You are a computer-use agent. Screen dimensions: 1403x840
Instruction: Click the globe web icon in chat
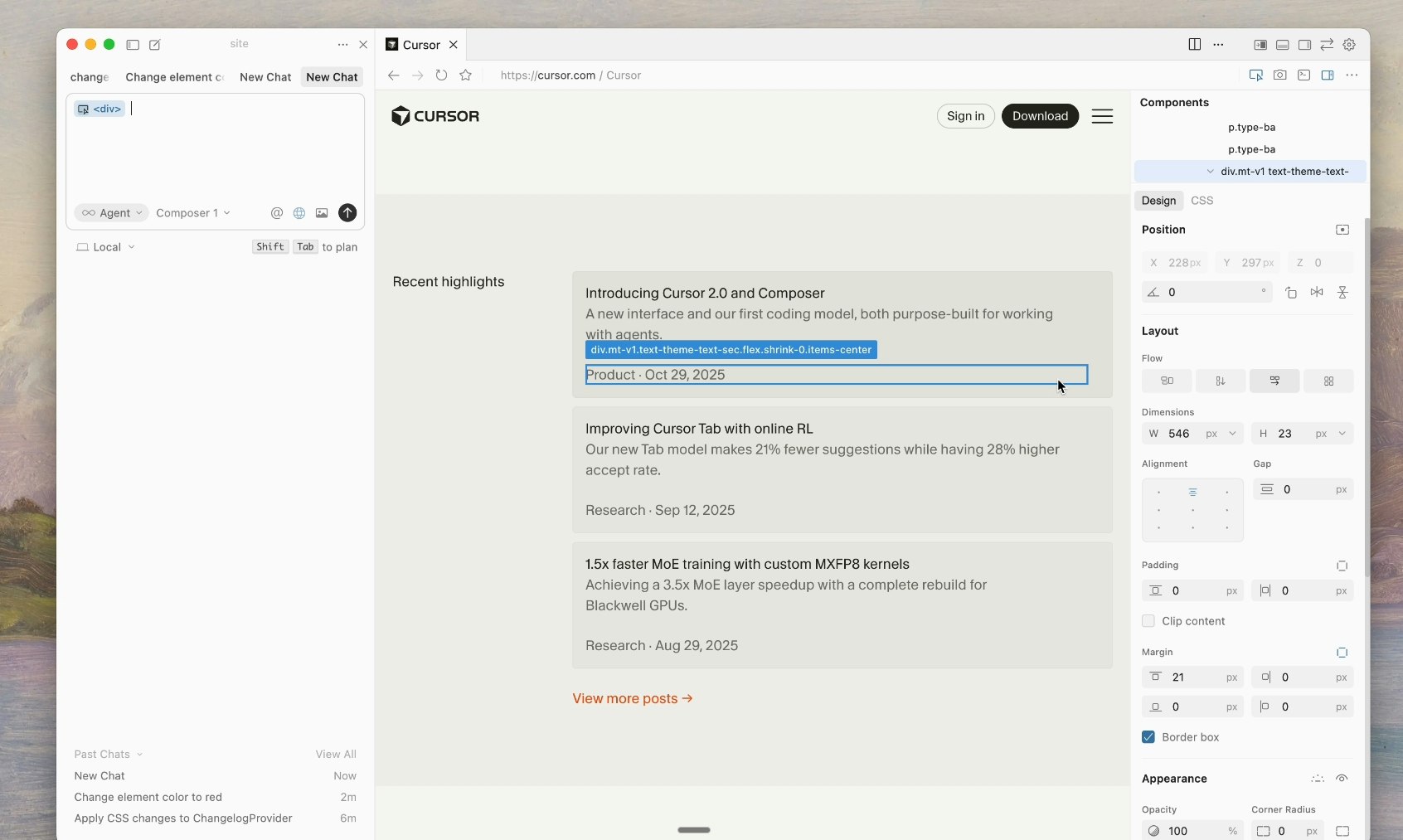(299, 213)
